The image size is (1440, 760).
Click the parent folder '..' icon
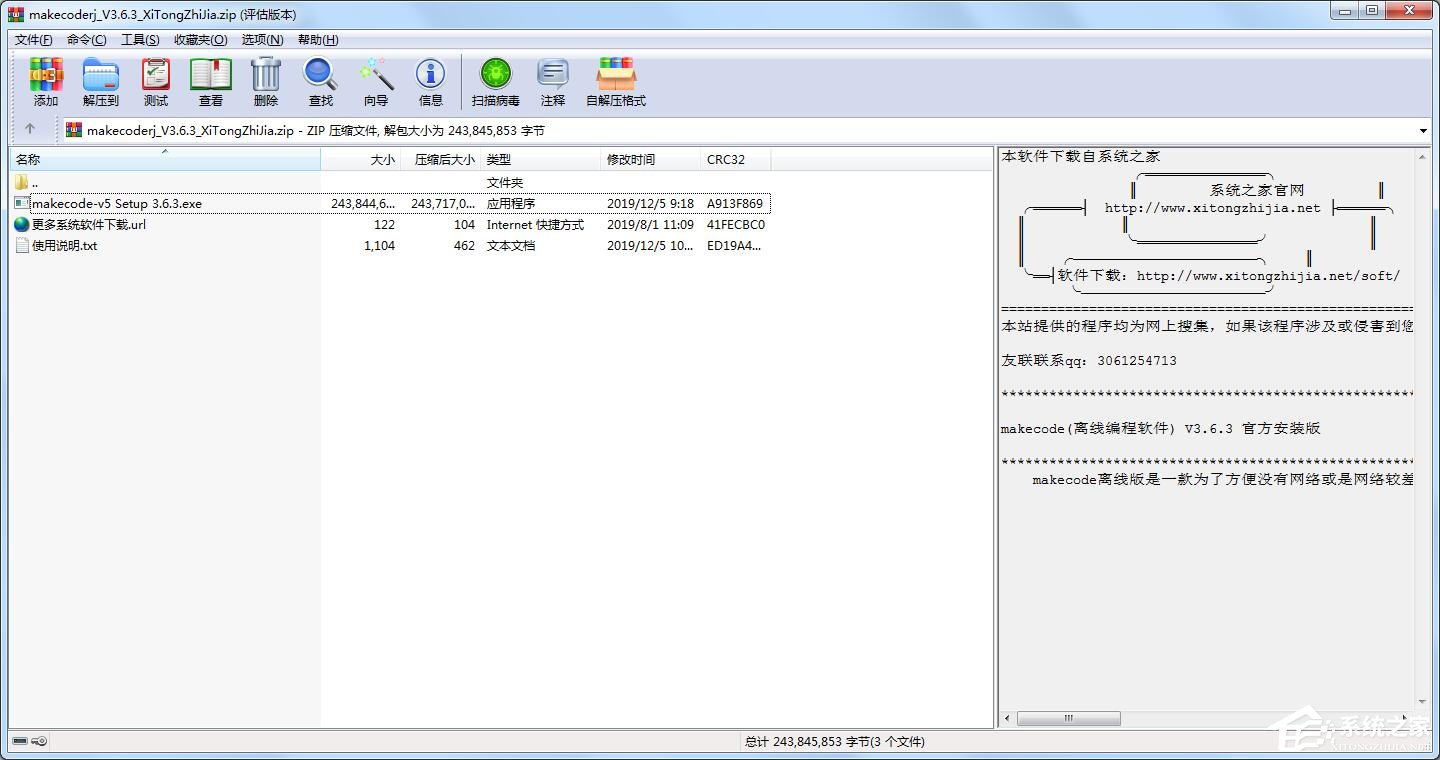coord(22,182)
